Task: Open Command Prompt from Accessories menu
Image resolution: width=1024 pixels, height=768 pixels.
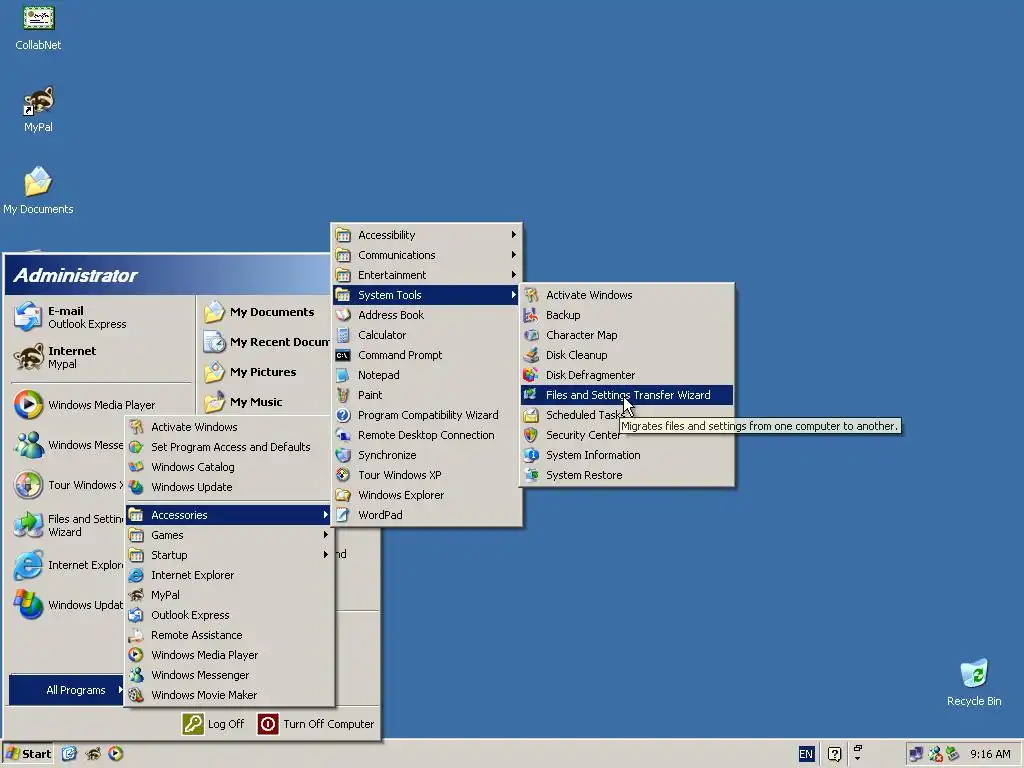Action: click(426, 355)
